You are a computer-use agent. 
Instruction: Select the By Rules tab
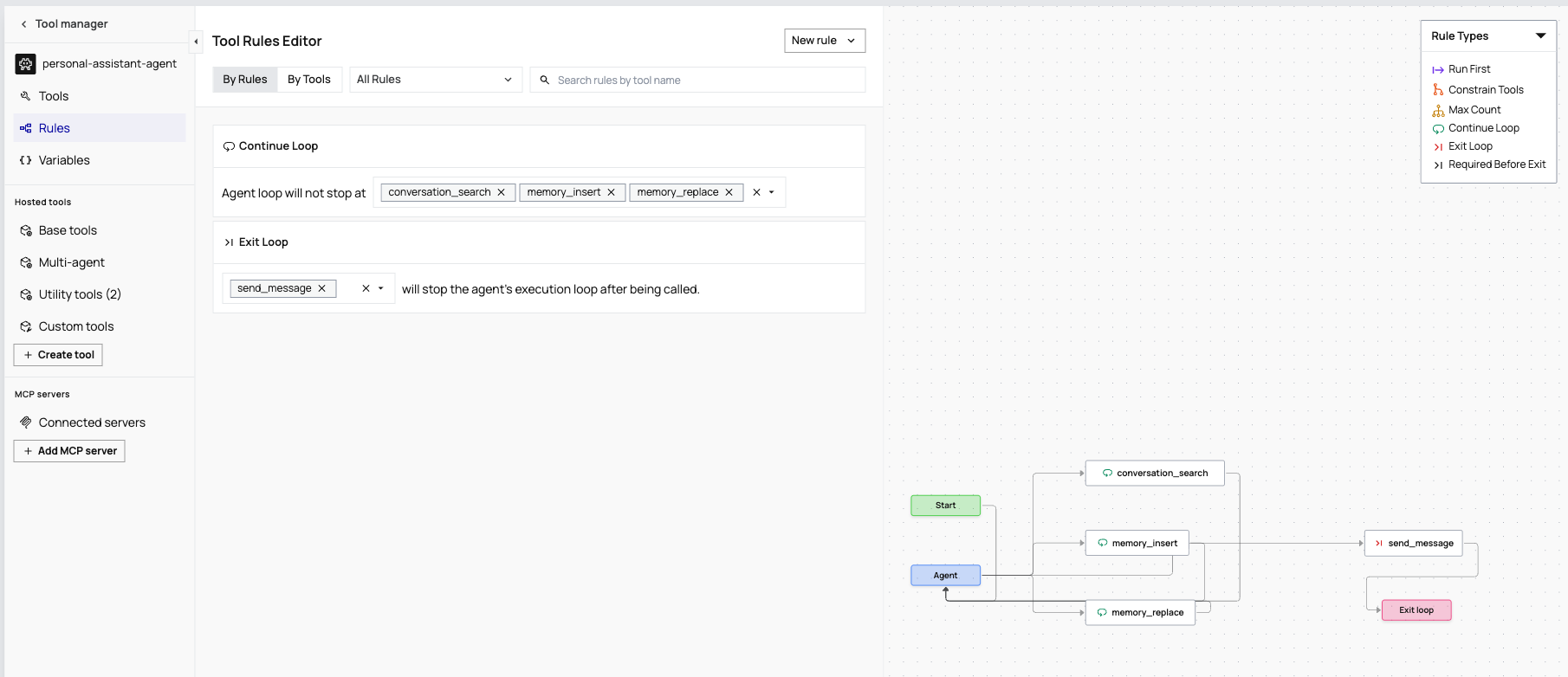pyautogui.click(x=245, y=80)
